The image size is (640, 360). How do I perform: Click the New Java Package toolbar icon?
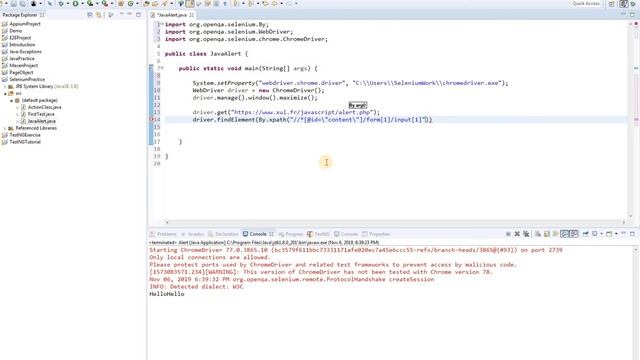pos(121,4)
